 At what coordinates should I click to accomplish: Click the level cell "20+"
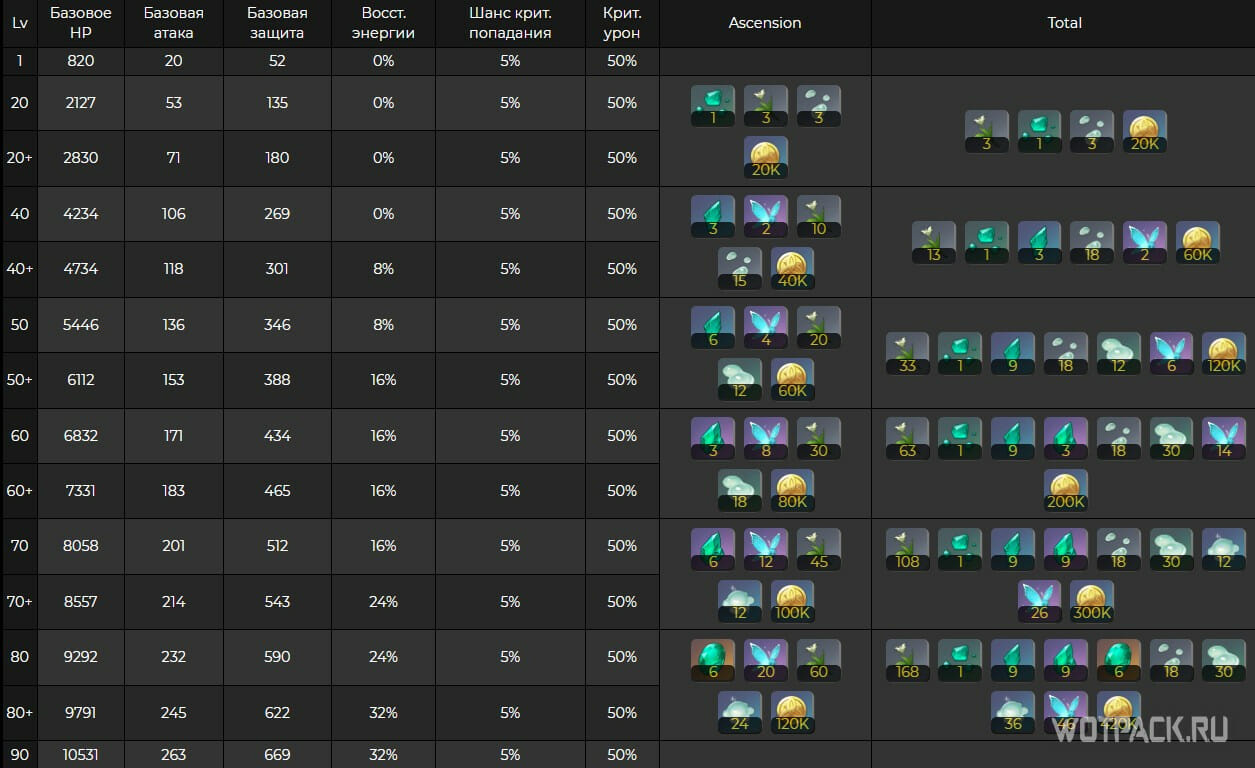(20, 158)
